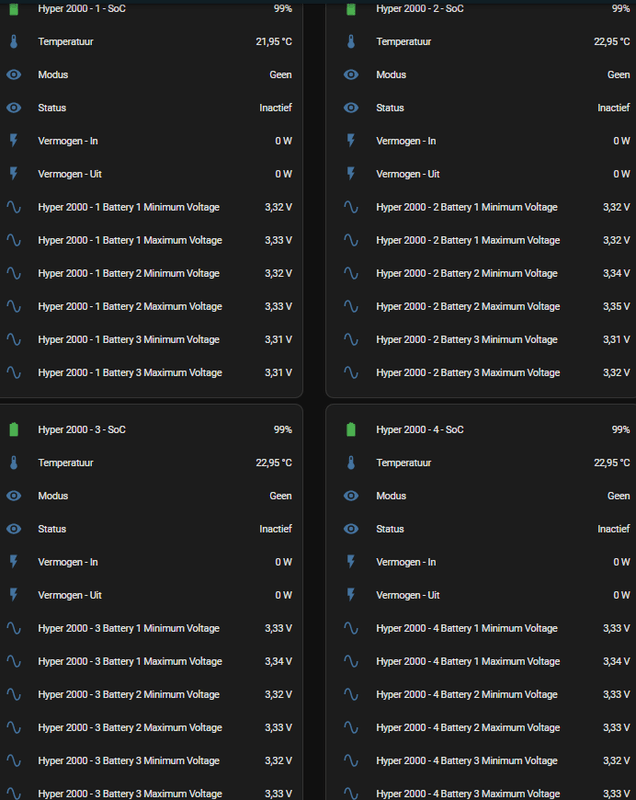636x800 pixels.
Task: Click the 3,35 V value of Hyper 2000 - 2 Battery 2
Action: click(x=616, y=306)
